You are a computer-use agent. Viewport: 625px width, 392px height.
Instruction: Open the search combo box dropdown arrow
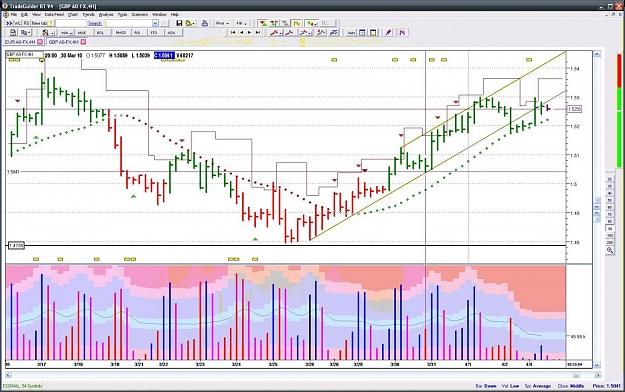155,23
